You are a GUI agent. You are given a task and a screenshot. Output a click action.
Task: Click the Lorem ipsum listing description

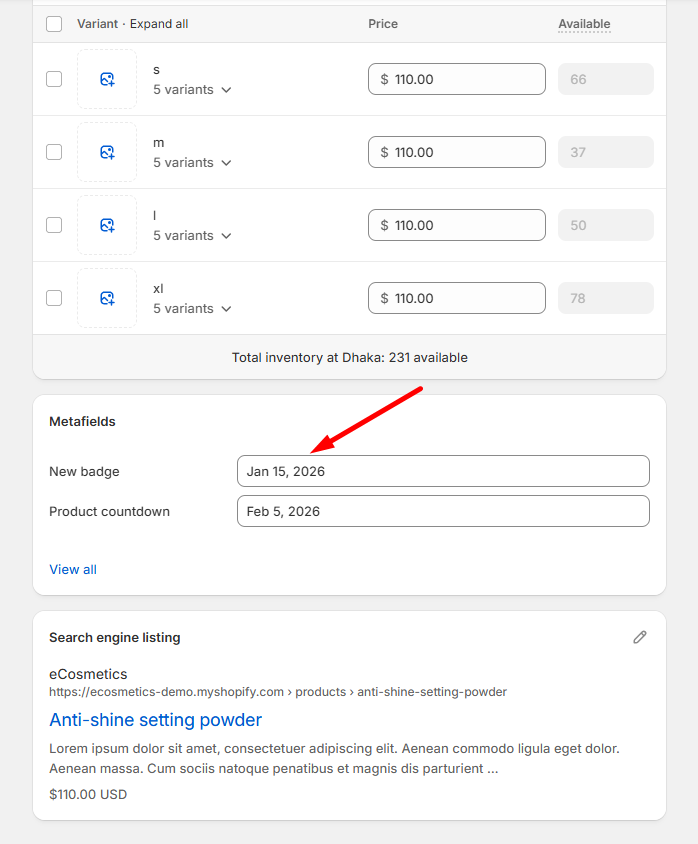[334, 758]
